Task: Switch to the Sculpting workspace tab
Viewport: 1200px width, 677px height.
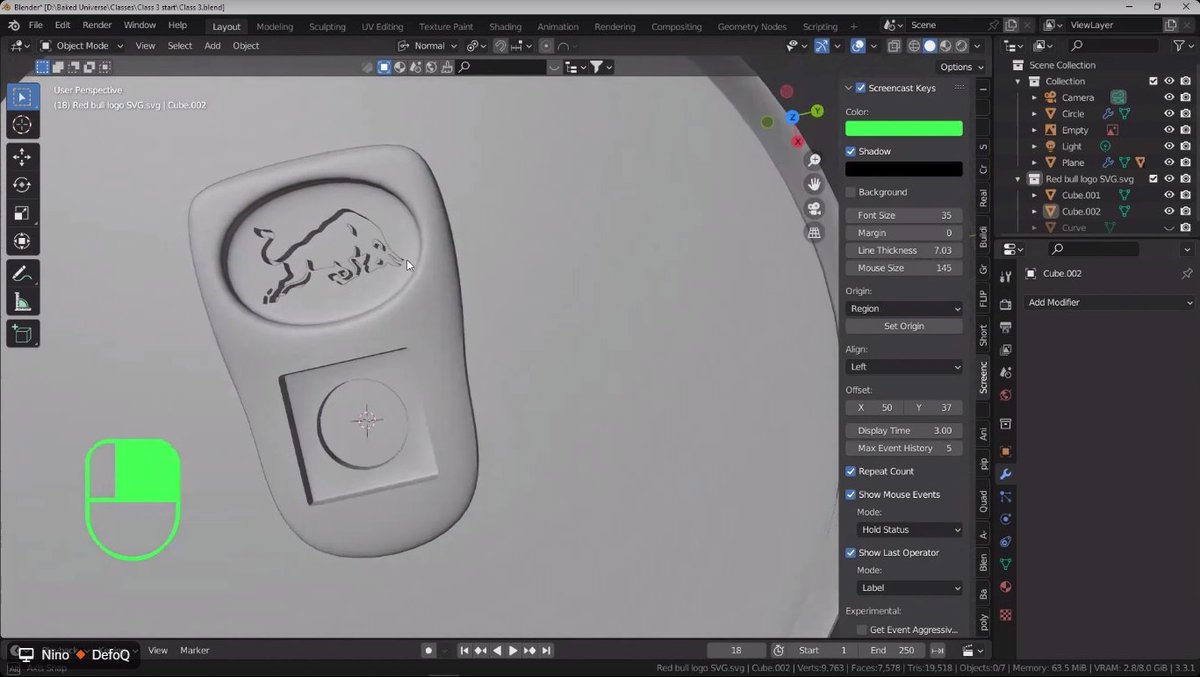Action: (x=327, y=27)
